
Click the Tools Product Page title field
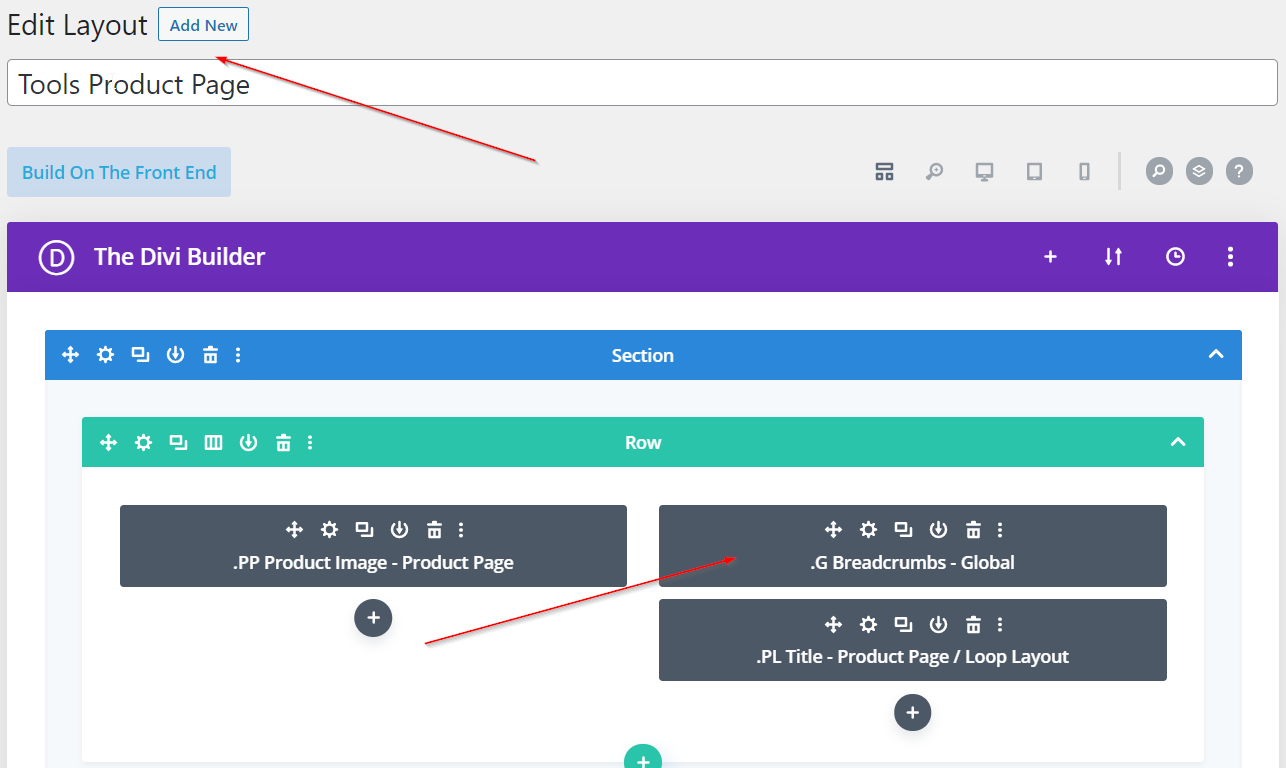point(642,84)
